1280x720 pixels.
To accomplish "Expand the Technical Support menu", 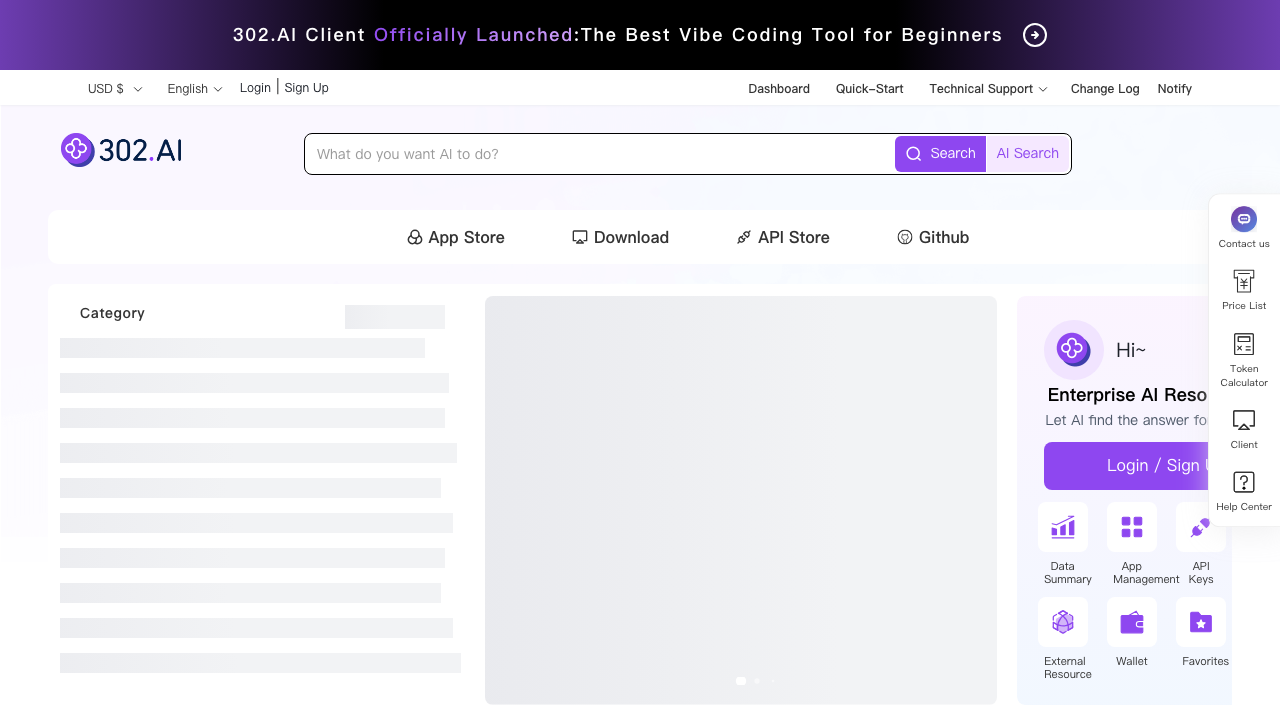I will 988,89.
